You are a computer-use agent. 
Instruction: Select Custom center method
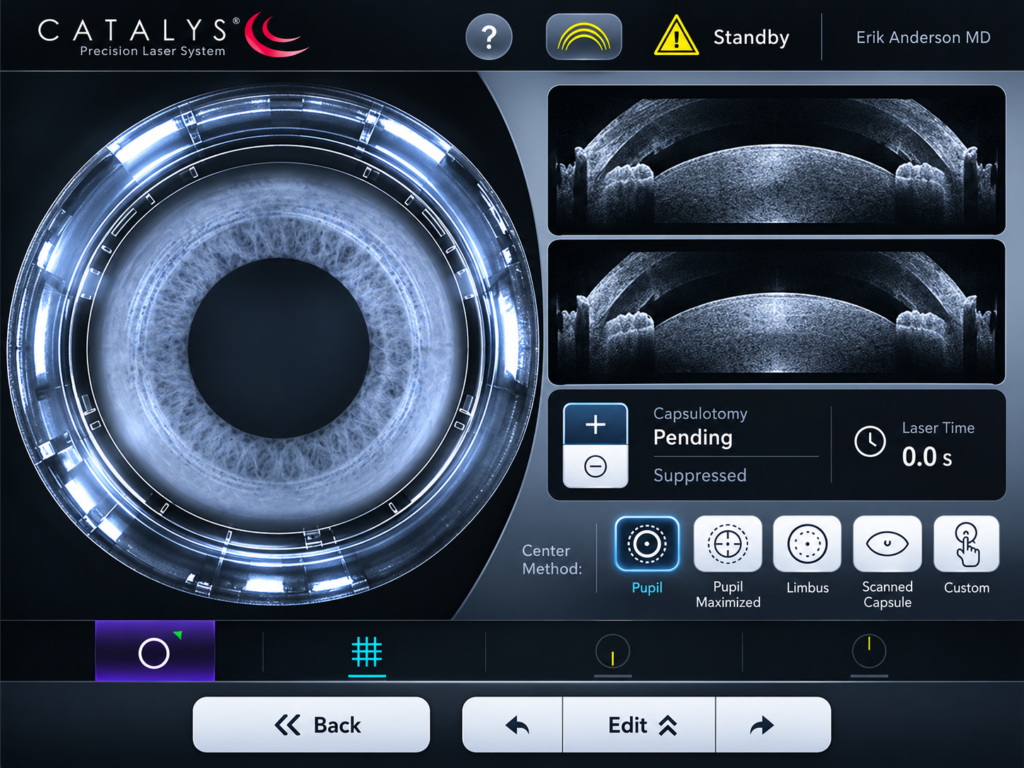coord(967,544)
